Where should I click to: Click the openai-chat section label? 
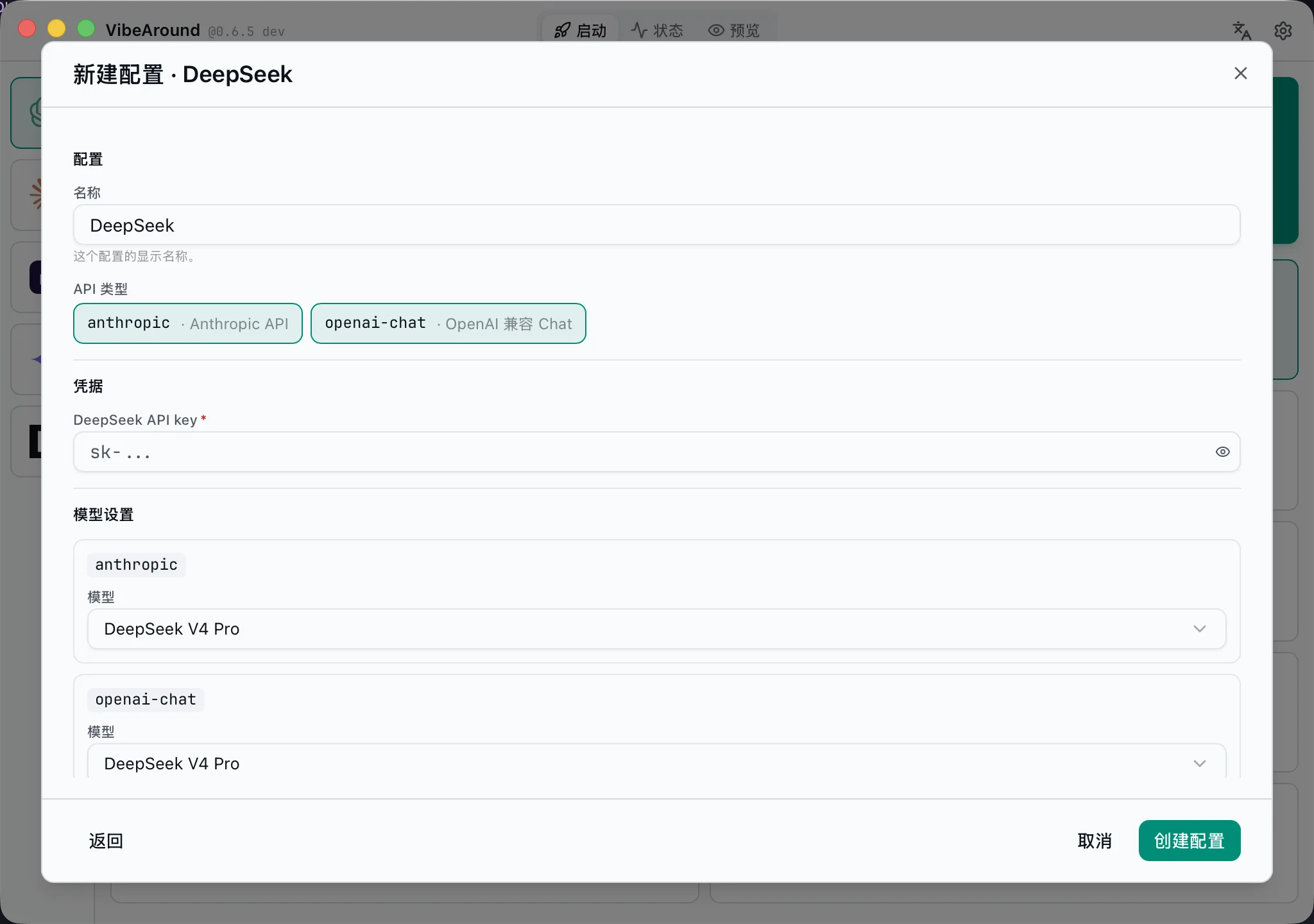pos(146,699)
